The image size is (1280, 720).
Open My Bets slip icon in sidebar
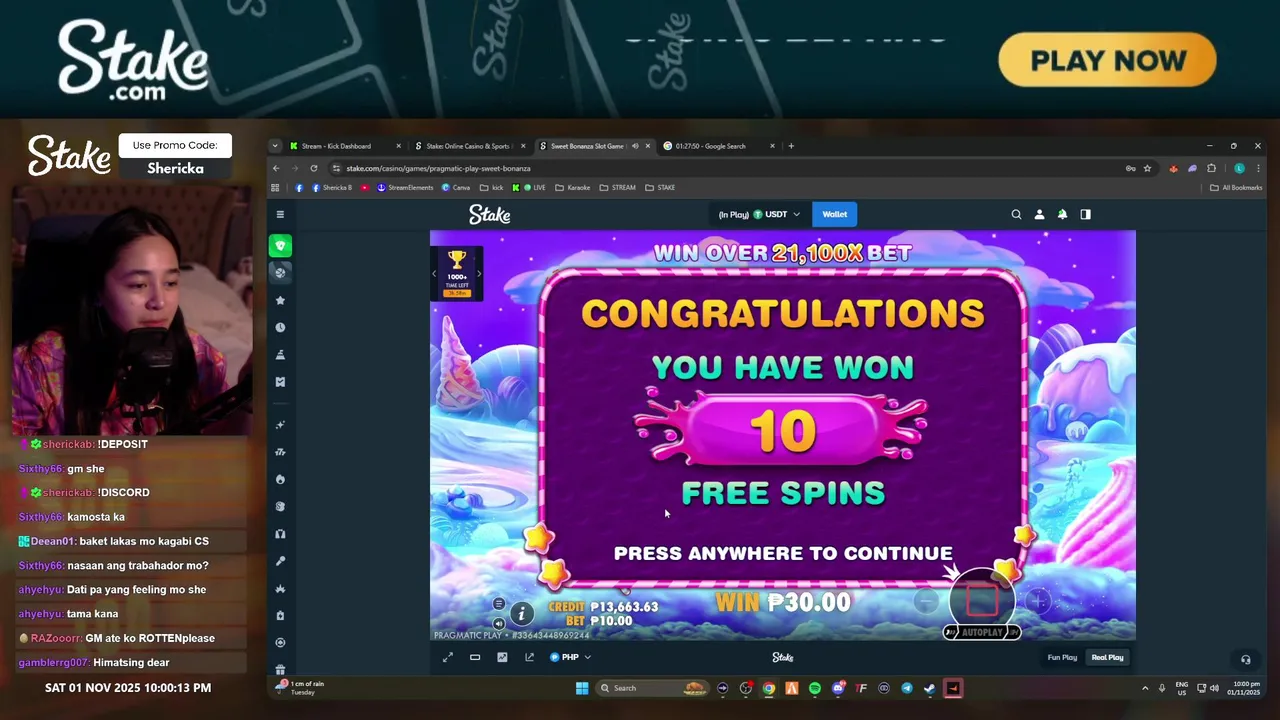[x=281, y=381]
